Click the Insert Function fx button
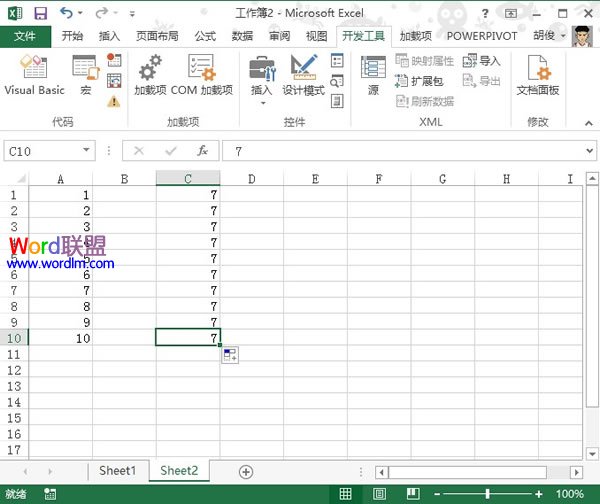This screenshot has height=504, width=600. click(203, 151)
